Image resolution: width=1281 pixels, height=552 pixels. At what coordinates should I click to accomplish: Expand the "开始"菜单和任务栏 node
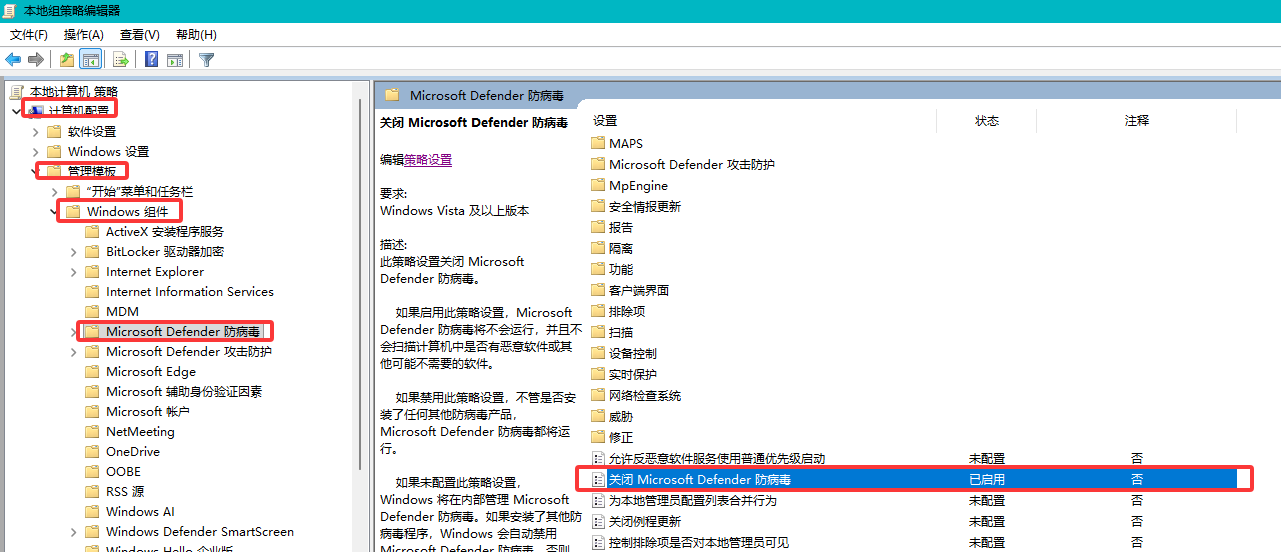pos(55,191)
